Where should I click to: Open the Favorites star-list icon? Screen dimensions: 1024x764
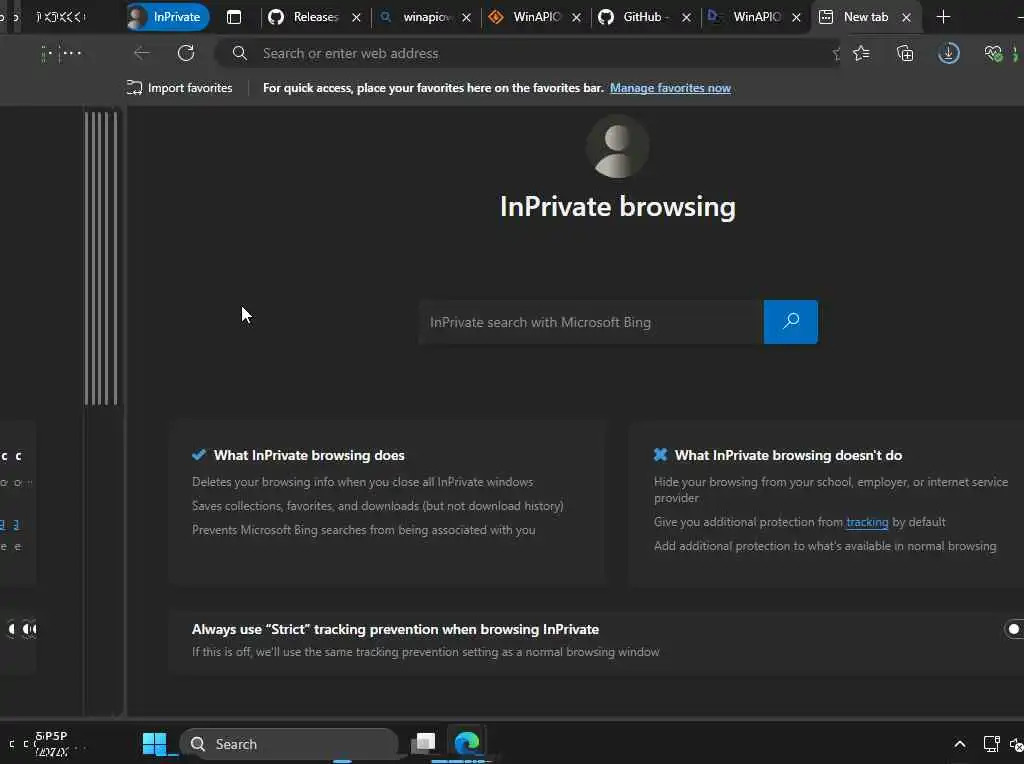[861, 54]
